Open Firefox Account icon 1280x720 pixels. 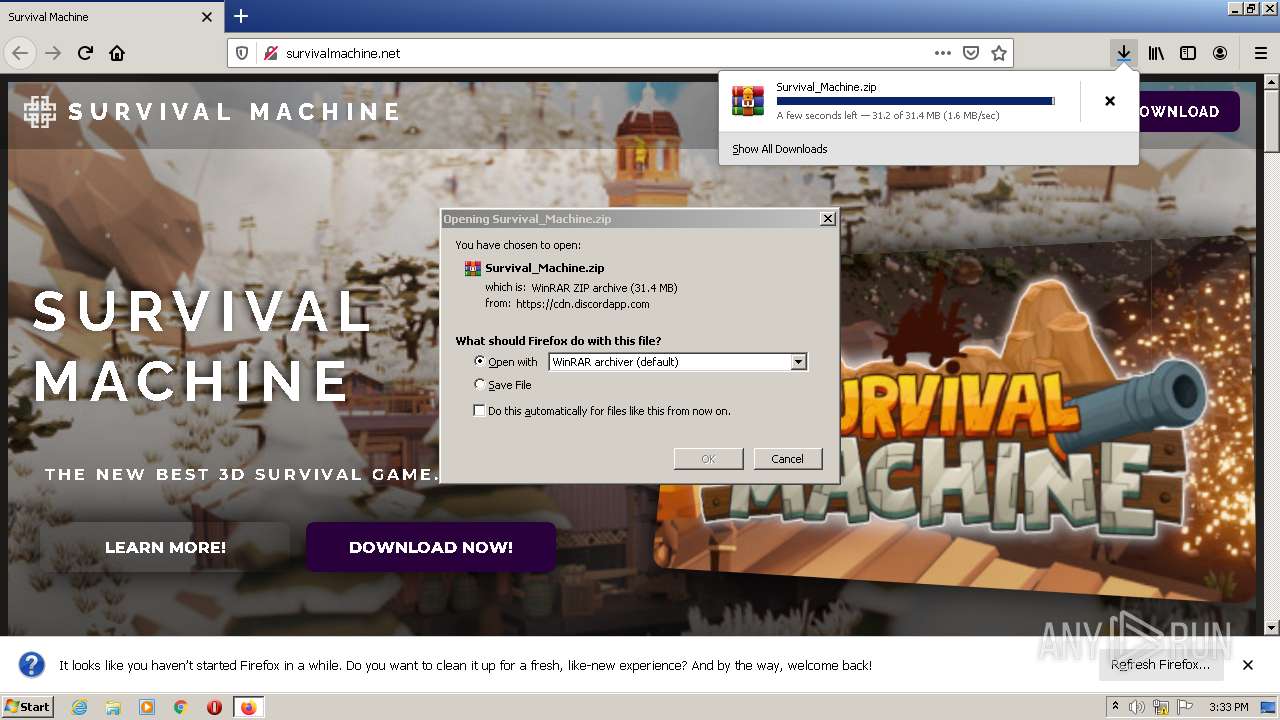(1220, 53)
